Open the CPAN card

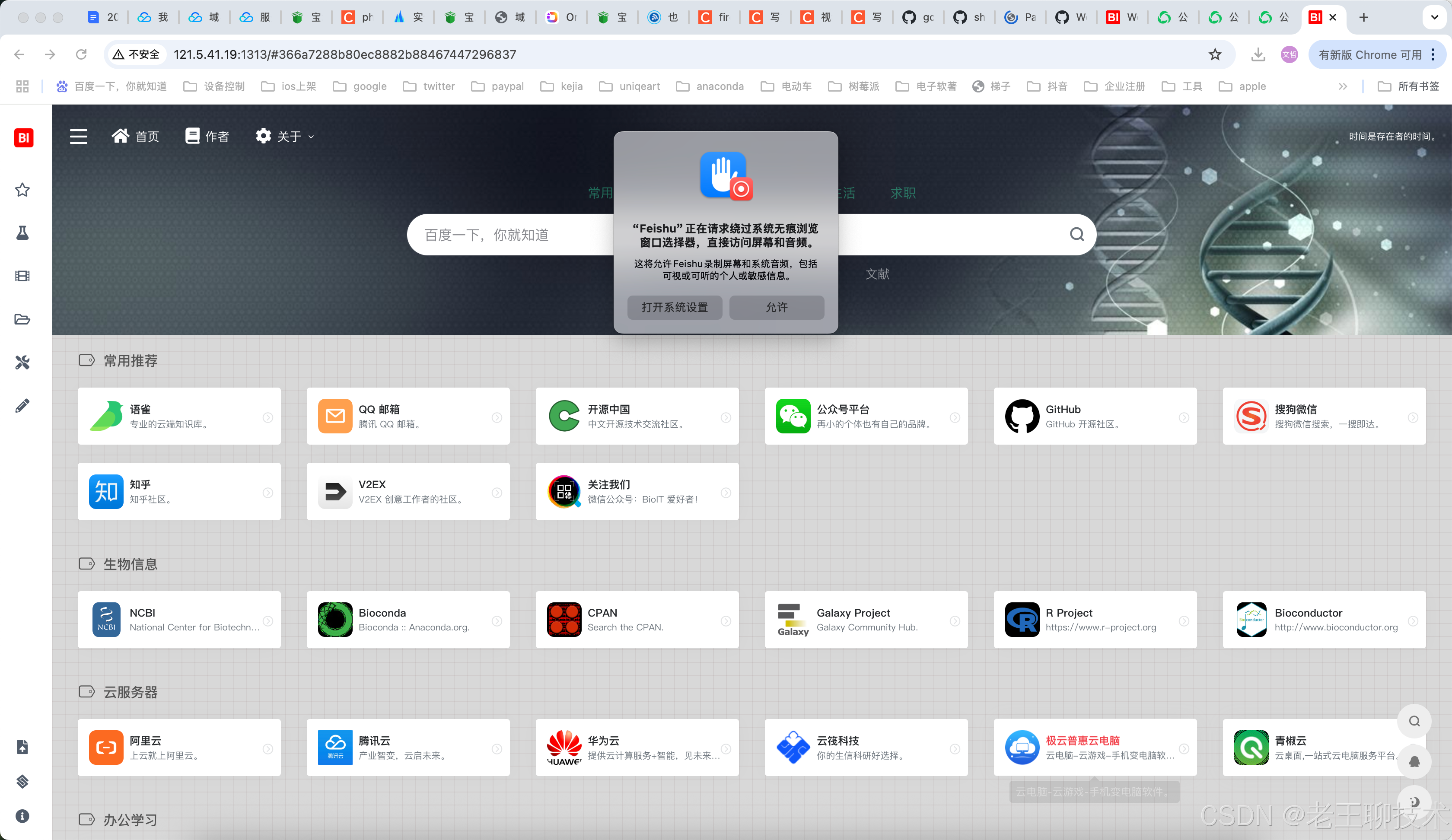637,619
